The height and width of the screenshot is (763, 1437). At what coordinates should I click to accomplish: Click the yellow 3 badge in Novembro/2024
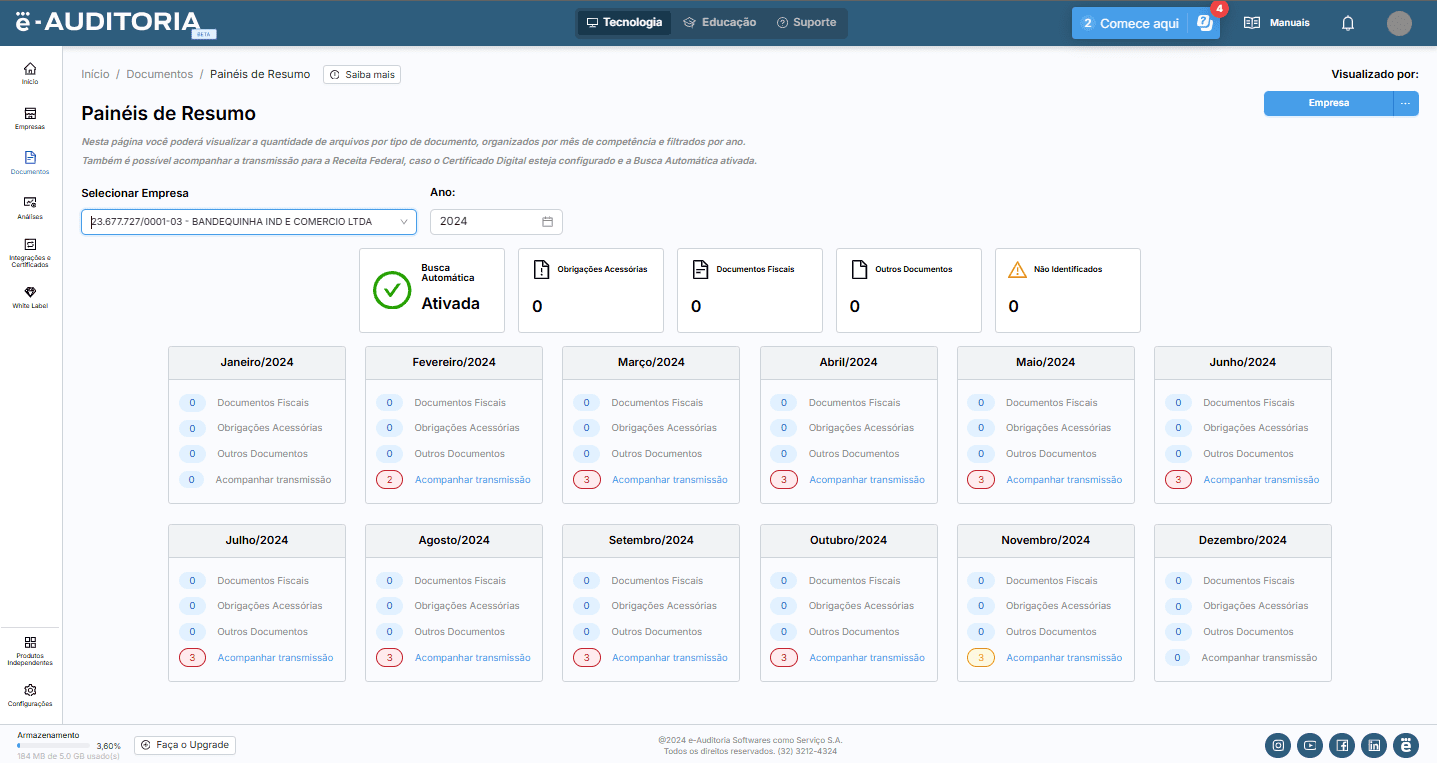point(981,658)
